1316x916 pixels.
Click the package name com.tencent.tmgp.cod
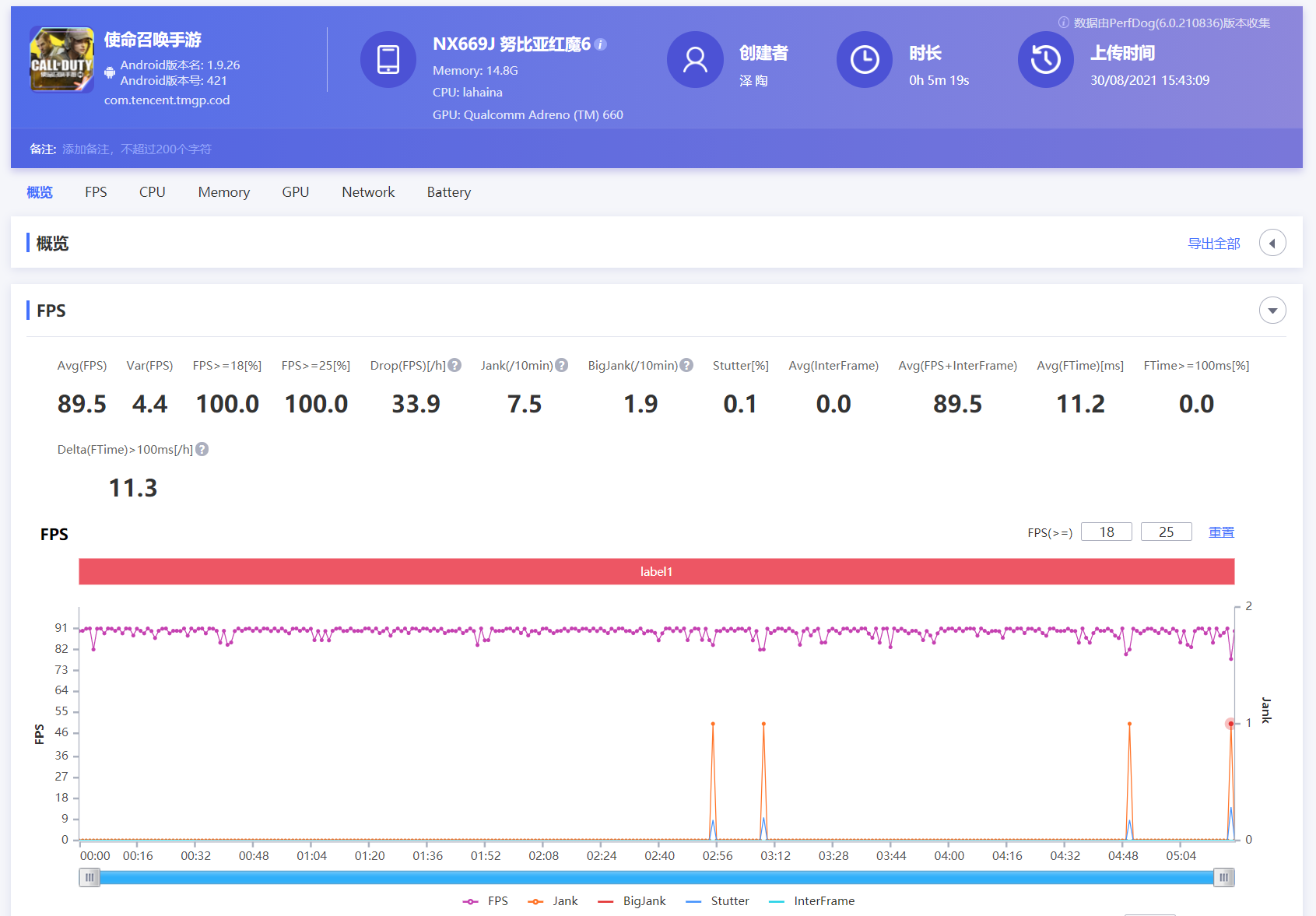click(167, 100)
